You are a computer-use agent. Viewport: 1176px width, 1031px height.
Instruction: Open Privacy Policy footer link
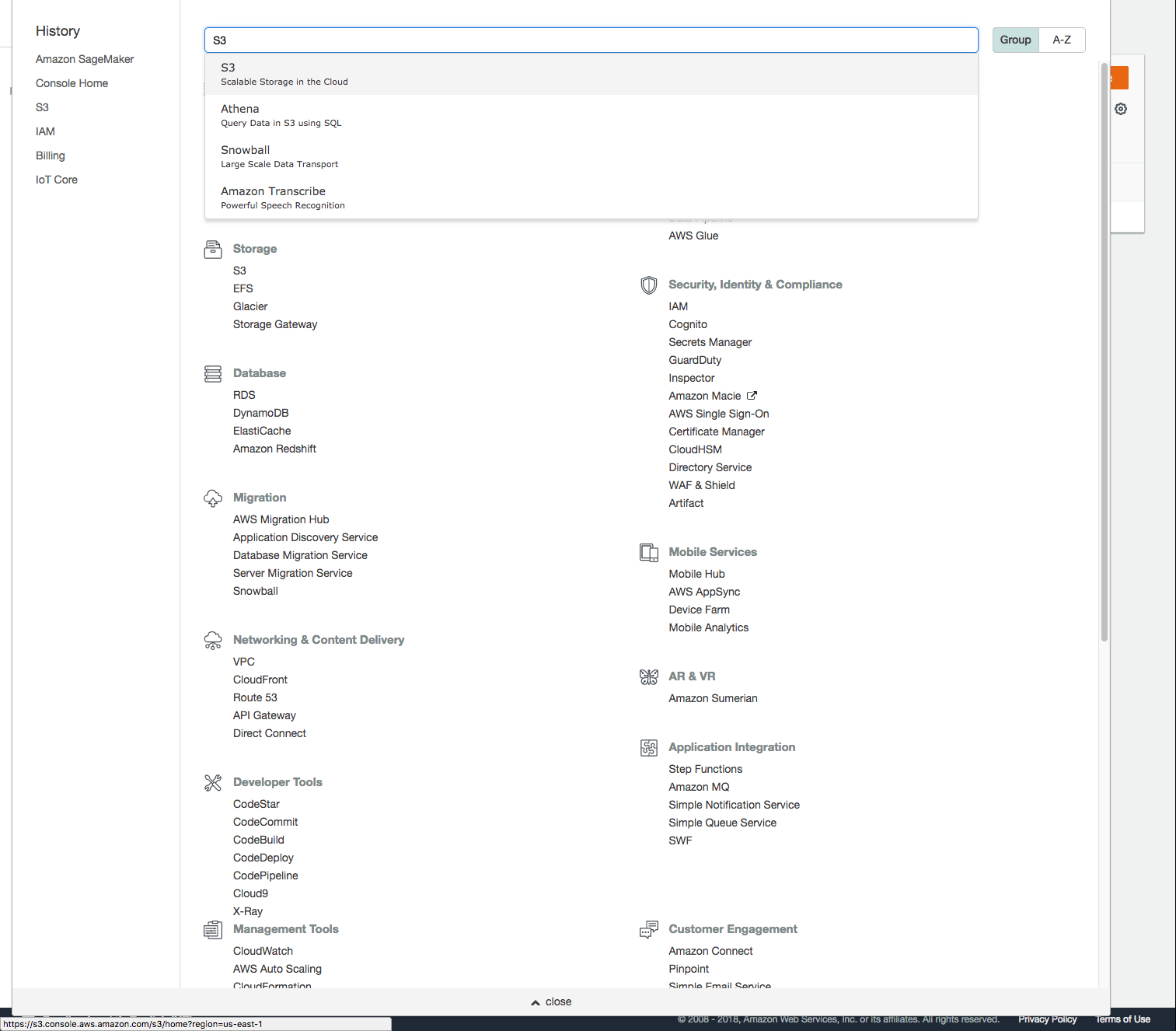[1047, 1019]
